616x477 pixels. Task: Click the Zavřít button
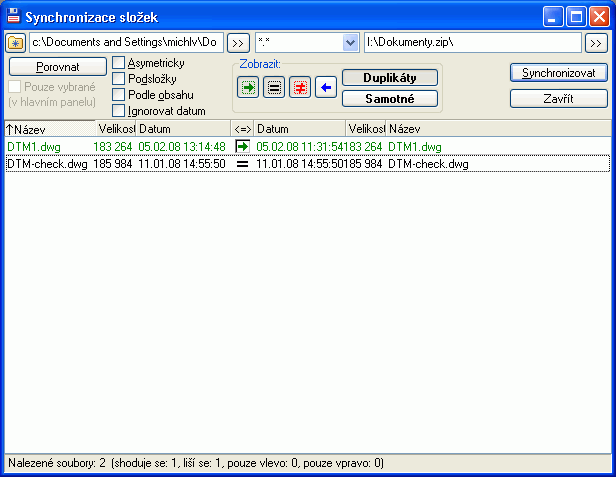point(559,99)
